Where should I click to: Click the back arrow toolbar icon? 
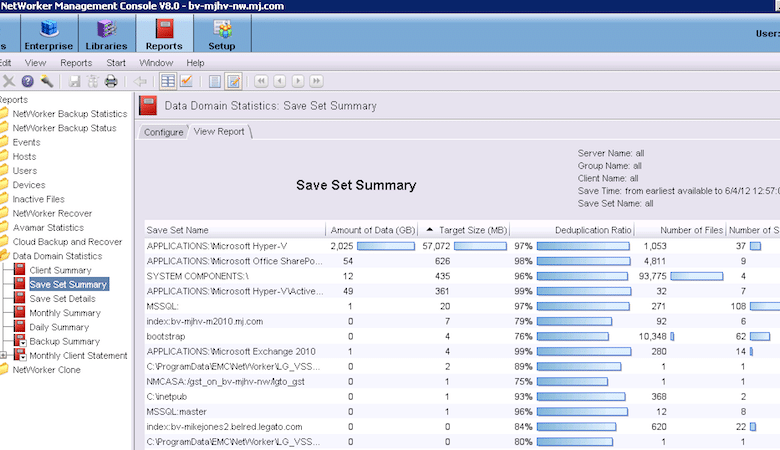[x=140, y=81]
